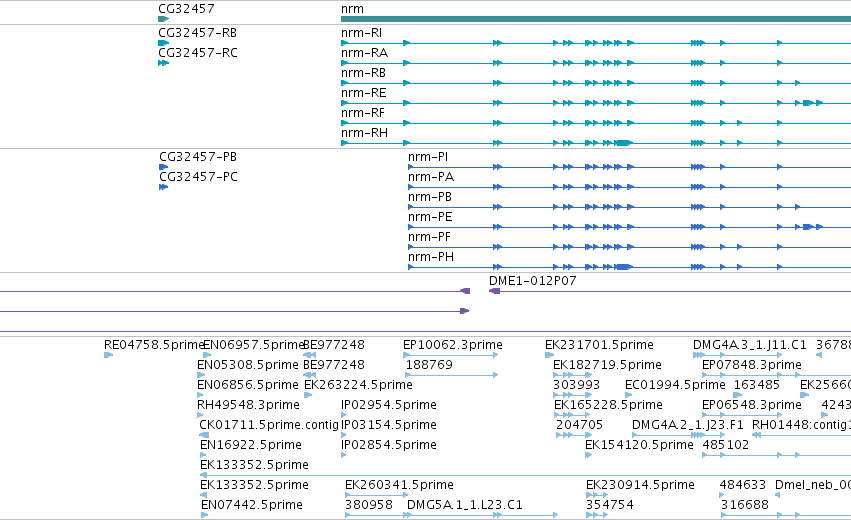Viewport: 851px width, 520px height.
Task: Select the 188769 feature label
Action: (x=429, y=365)
